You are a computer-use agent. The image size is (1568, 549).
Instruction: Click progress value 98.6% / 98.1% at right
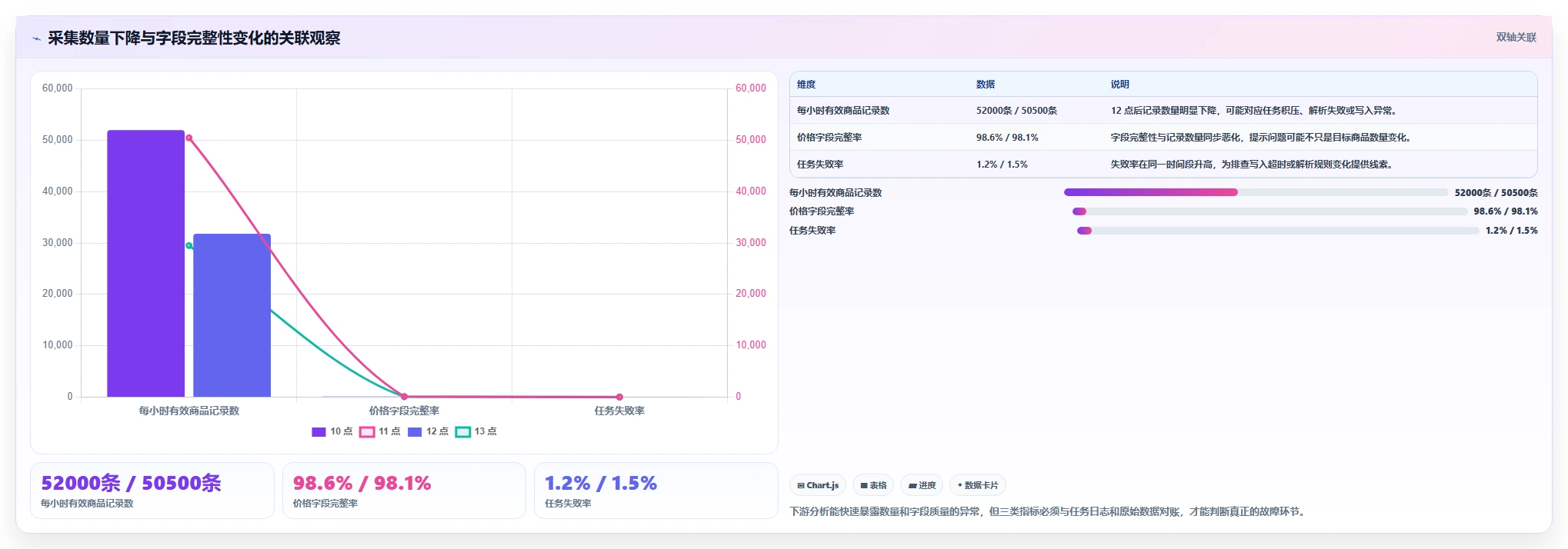pyautogui.click(x=1506, y=211)
